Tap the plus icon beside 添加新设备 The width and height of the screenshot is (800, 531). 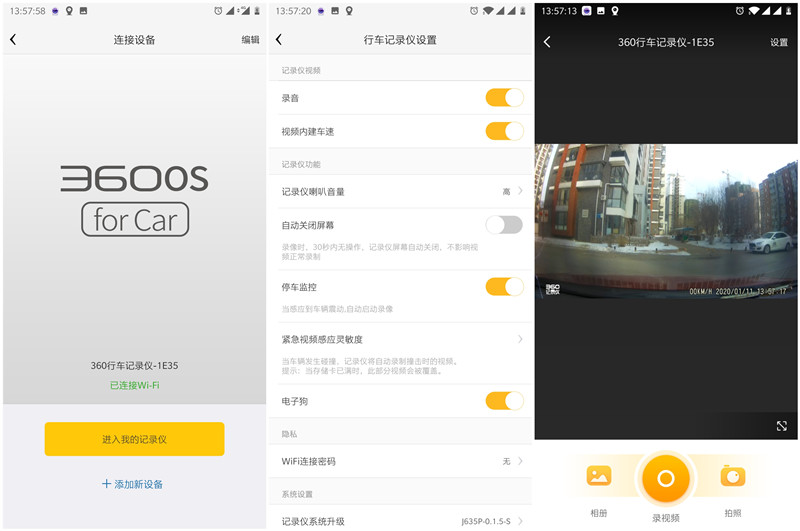pos(106,483)
